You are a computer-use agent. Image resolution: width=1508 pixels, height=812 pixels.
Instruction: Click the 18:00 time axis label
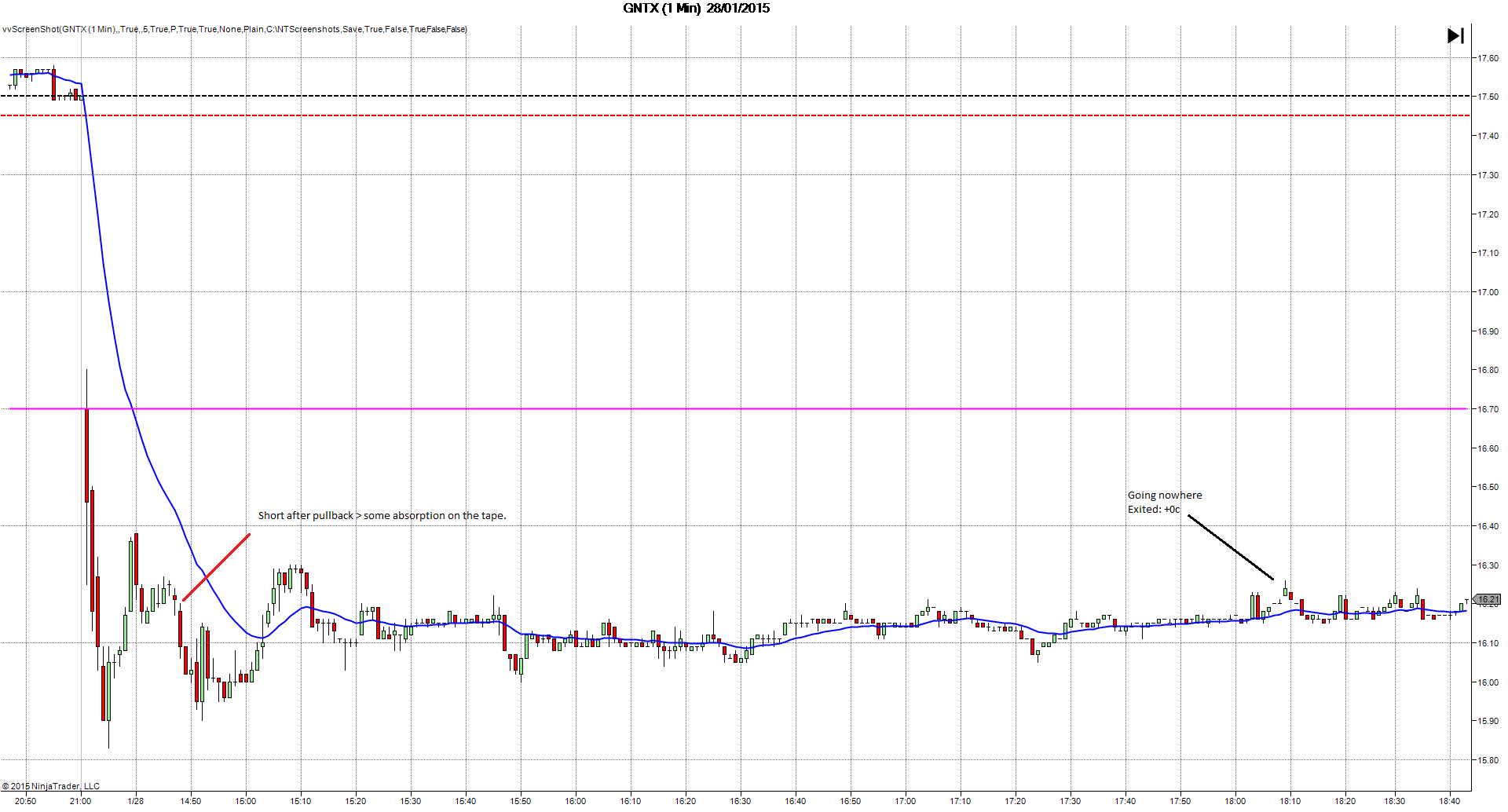[x=1235, y=801]
